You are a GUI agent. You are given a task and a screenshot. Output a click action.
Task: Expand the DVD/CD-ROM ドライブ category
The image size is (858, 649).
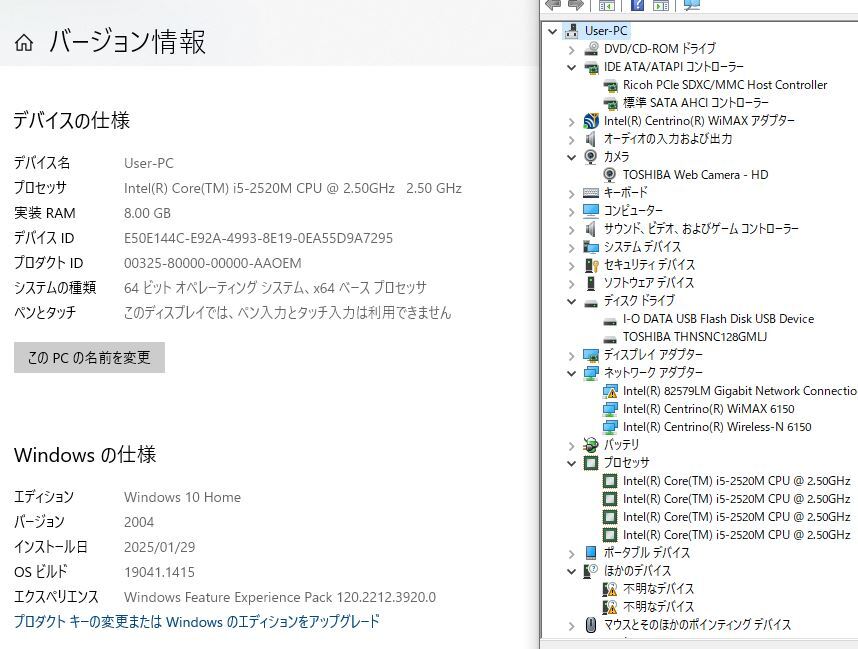(572, 50)
